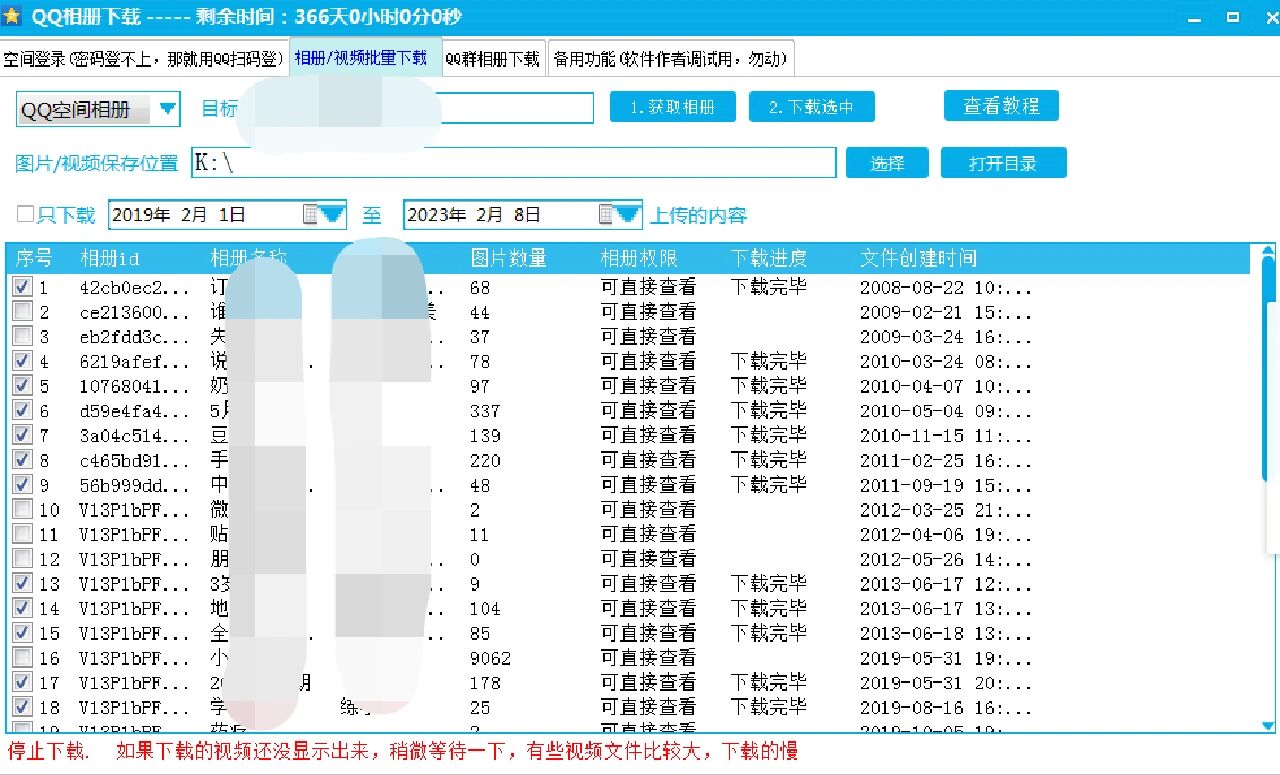
Task: Click the image count 220 cell
Action: click(485, 460)
